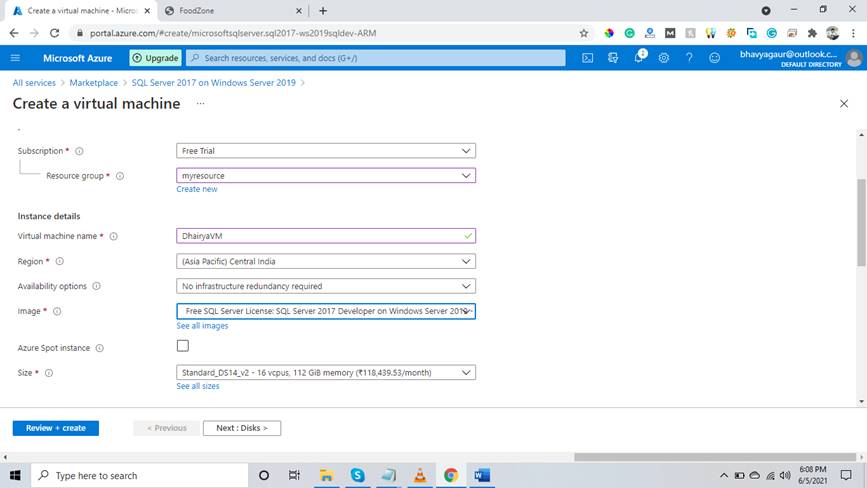Focus the Azure search resources box
The image size is (867, 488).
point(375,58)
